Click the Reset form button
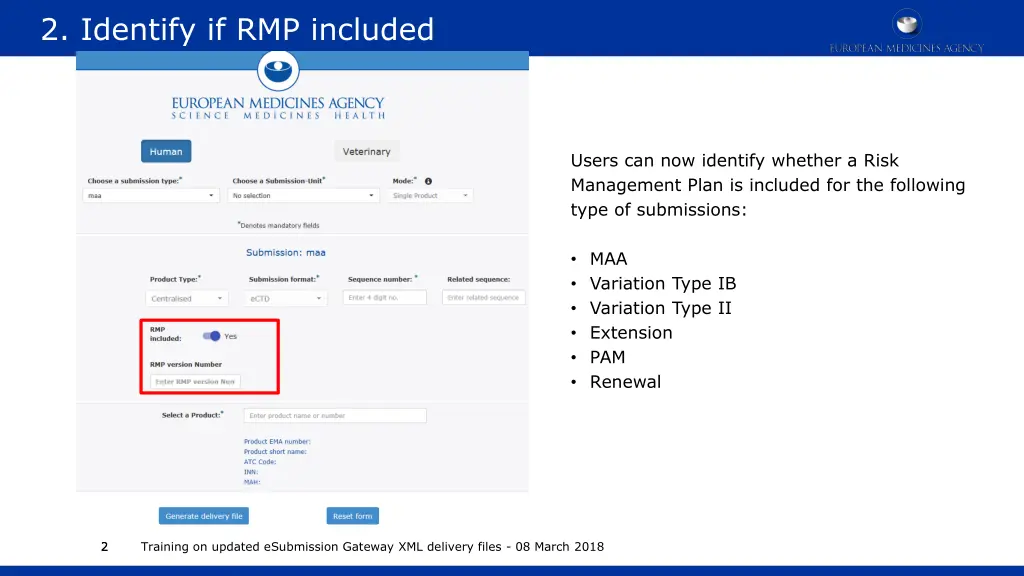Image resolution: width=1024 pixels, height=576 pixels. coord(353,516)
